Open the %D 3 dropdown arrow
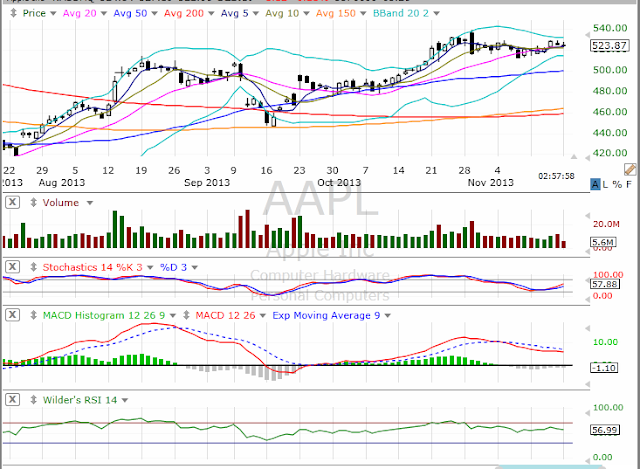Screen dimensions: 640x469 tap(195, 268)
